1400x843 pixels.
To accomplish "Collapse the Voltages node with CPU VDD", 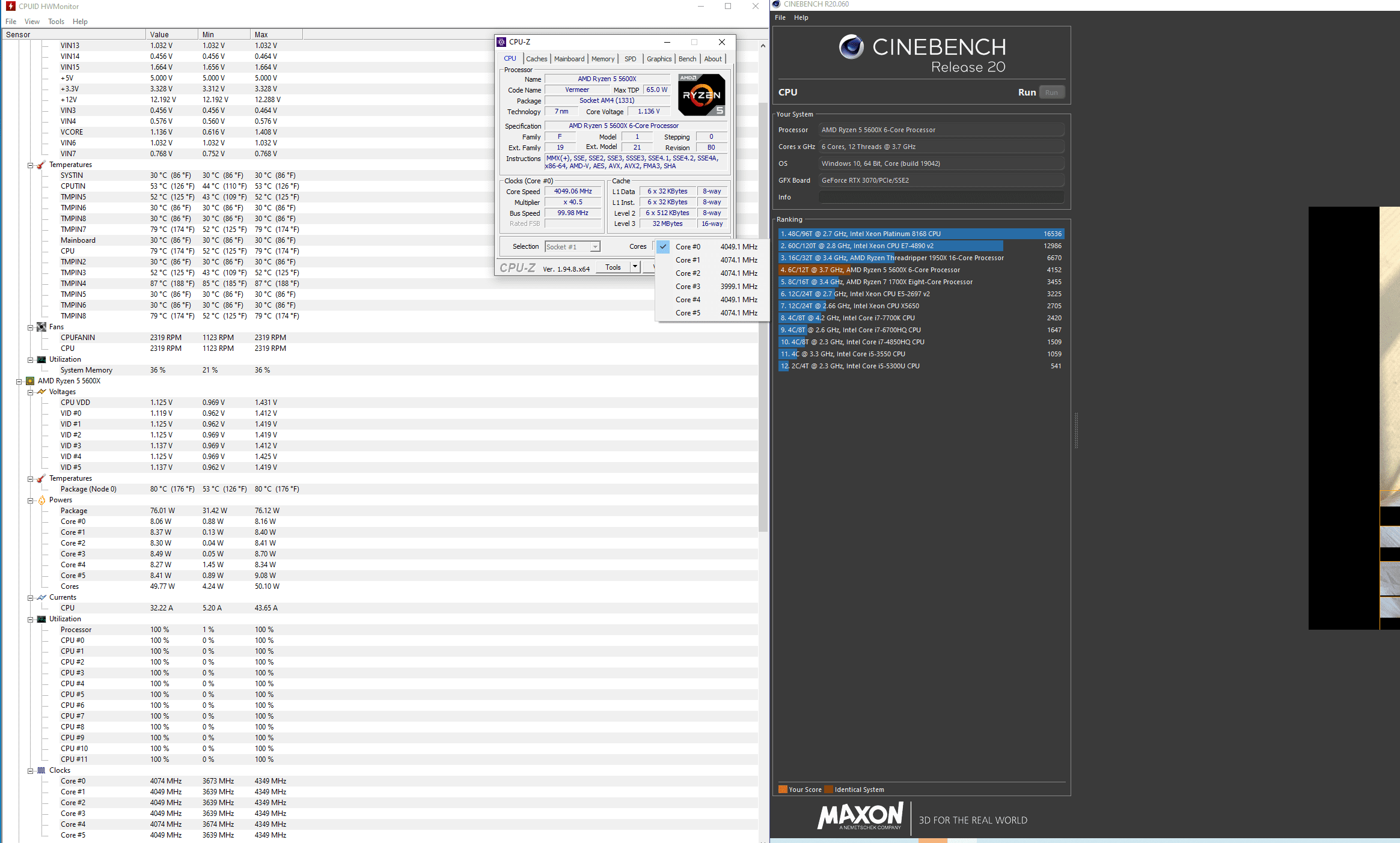I will click(x=30, y=392).
